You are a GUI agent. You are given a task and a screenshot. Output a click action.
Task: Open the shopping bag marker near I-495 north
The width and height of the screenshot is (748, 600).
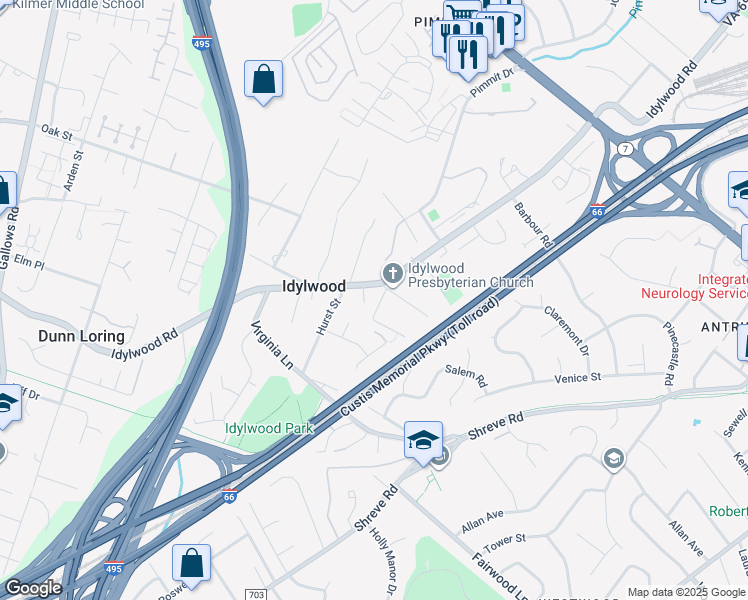point(263,83)
